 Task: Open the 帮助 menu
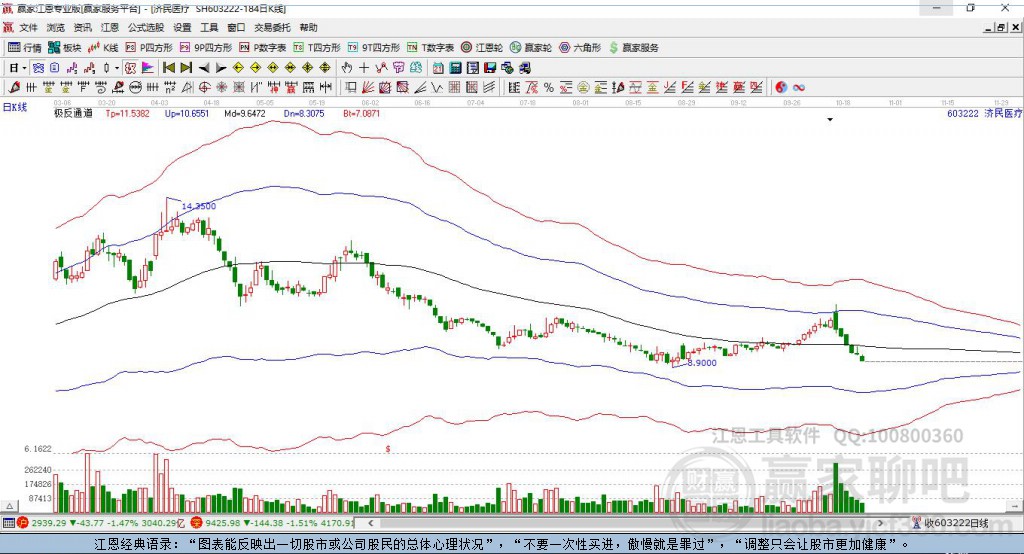308,27
